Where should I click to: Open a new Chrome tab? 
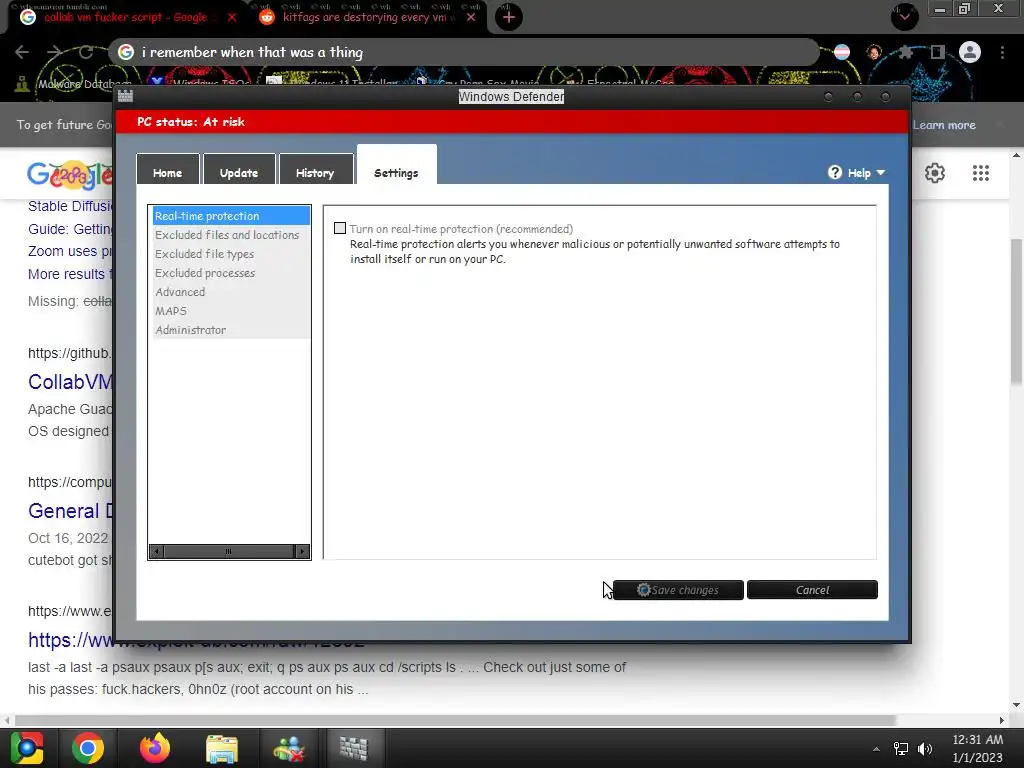pyautogui.click(x=509, y=17)
